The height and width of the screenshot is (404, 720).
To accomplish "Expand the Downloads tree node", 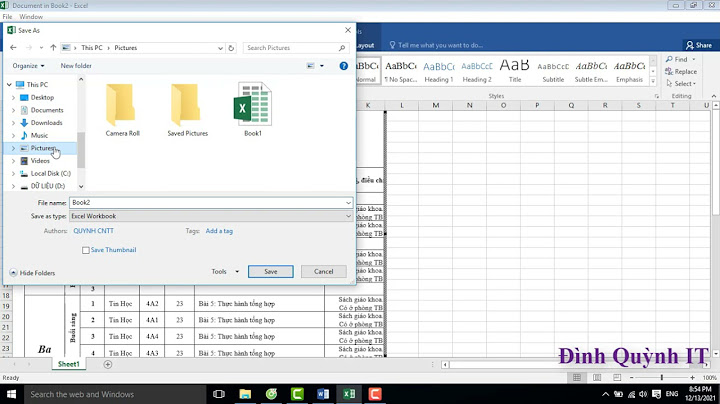I will point(13,123).
